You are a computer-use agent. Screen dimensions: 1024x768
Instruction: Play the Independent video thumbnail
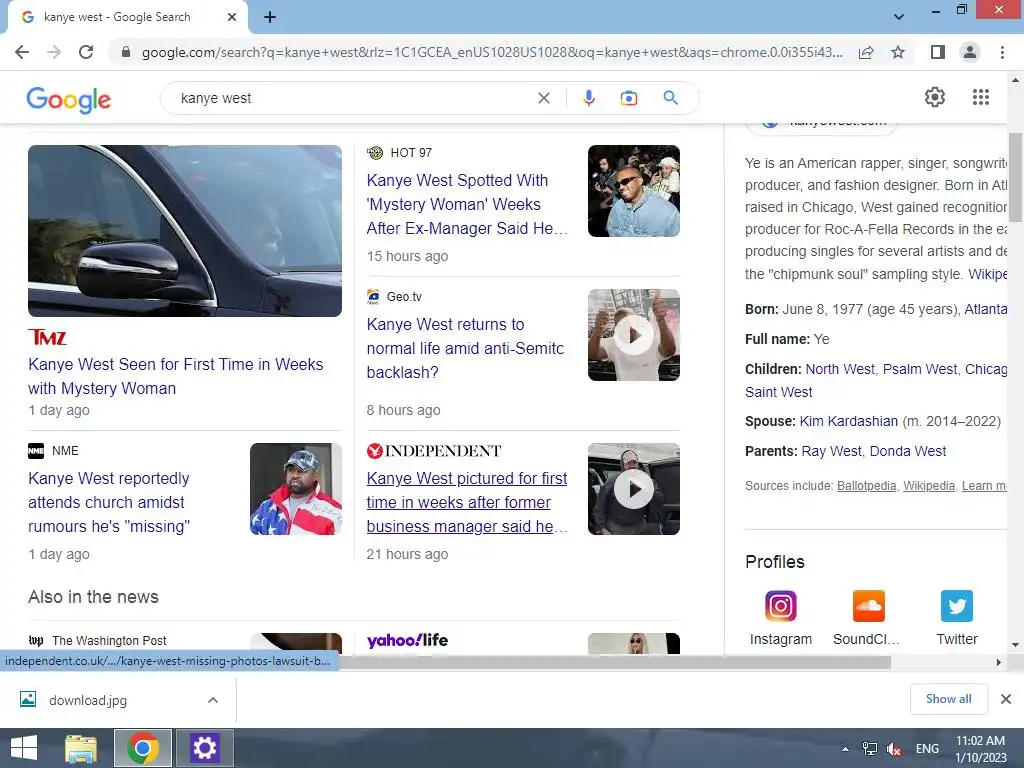(633, 489)
